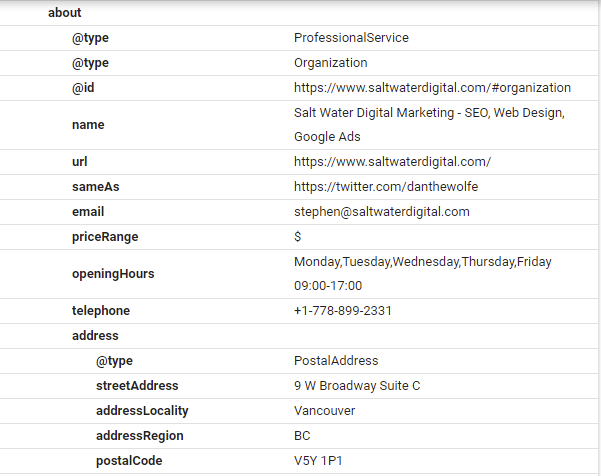Collapse the "address" property group
Viewport: 601px width, 476px height.
click(x=95, y=336)
